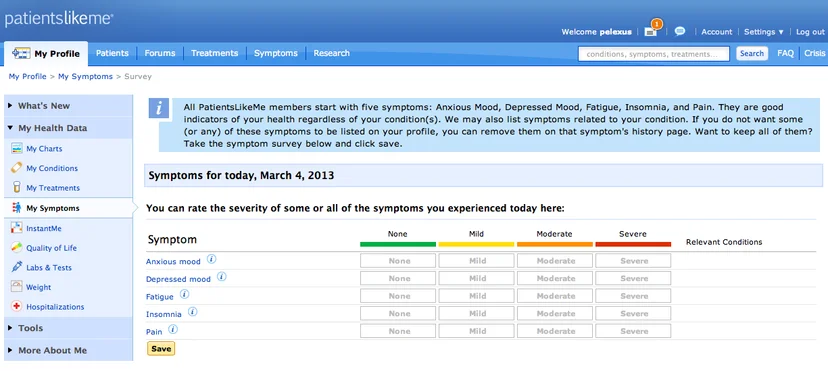Image resolution: width=828 pixels, height=371 pixels.
Task: Click the Search button
Action: coord(752,53)
